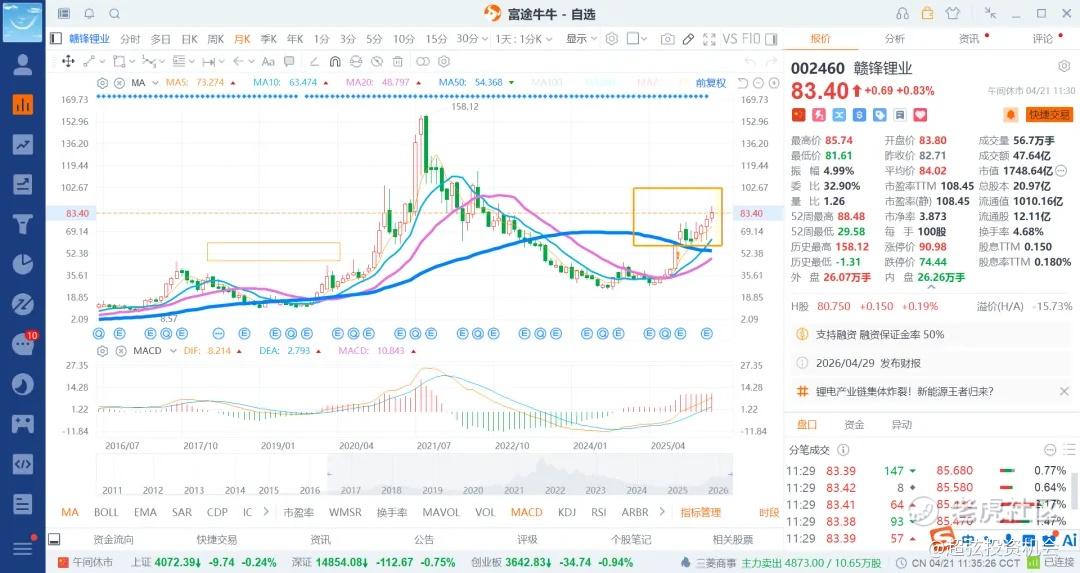This screenshot has width=1080, height=573.
Task: Click the 2016 mark on the timeline overview
Action: [x=310, y=490]
